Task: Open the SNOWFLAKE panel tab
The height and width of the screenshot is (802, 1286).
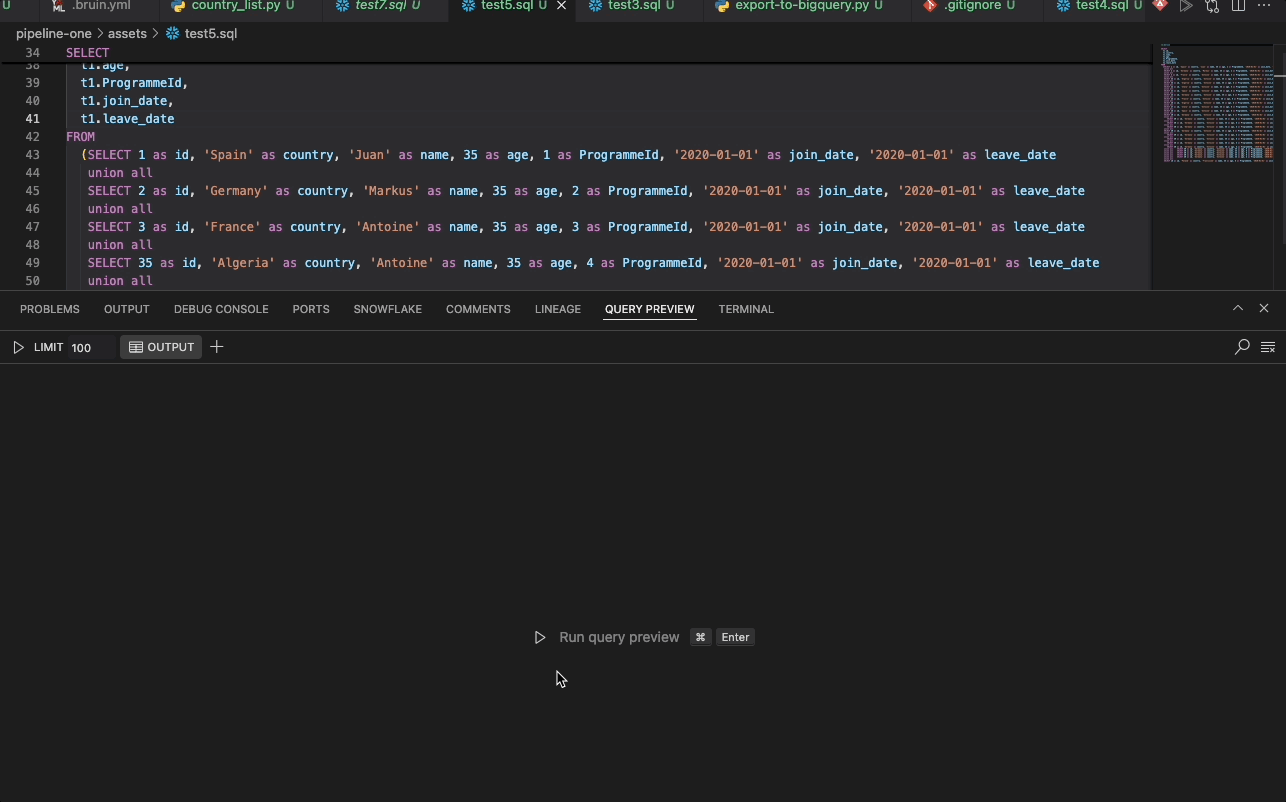Action: point(388,309)
